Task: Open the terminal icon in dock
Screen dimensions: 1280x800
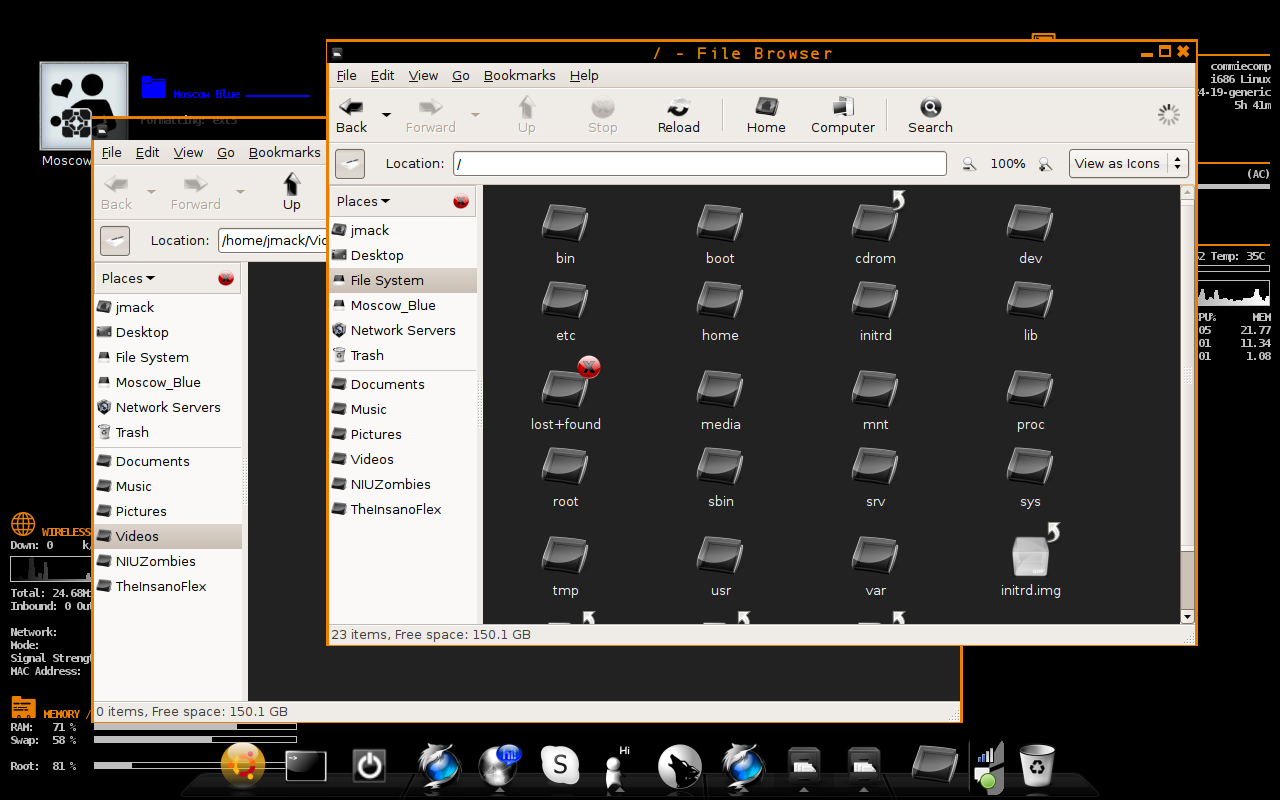Action: click(306, 766)
